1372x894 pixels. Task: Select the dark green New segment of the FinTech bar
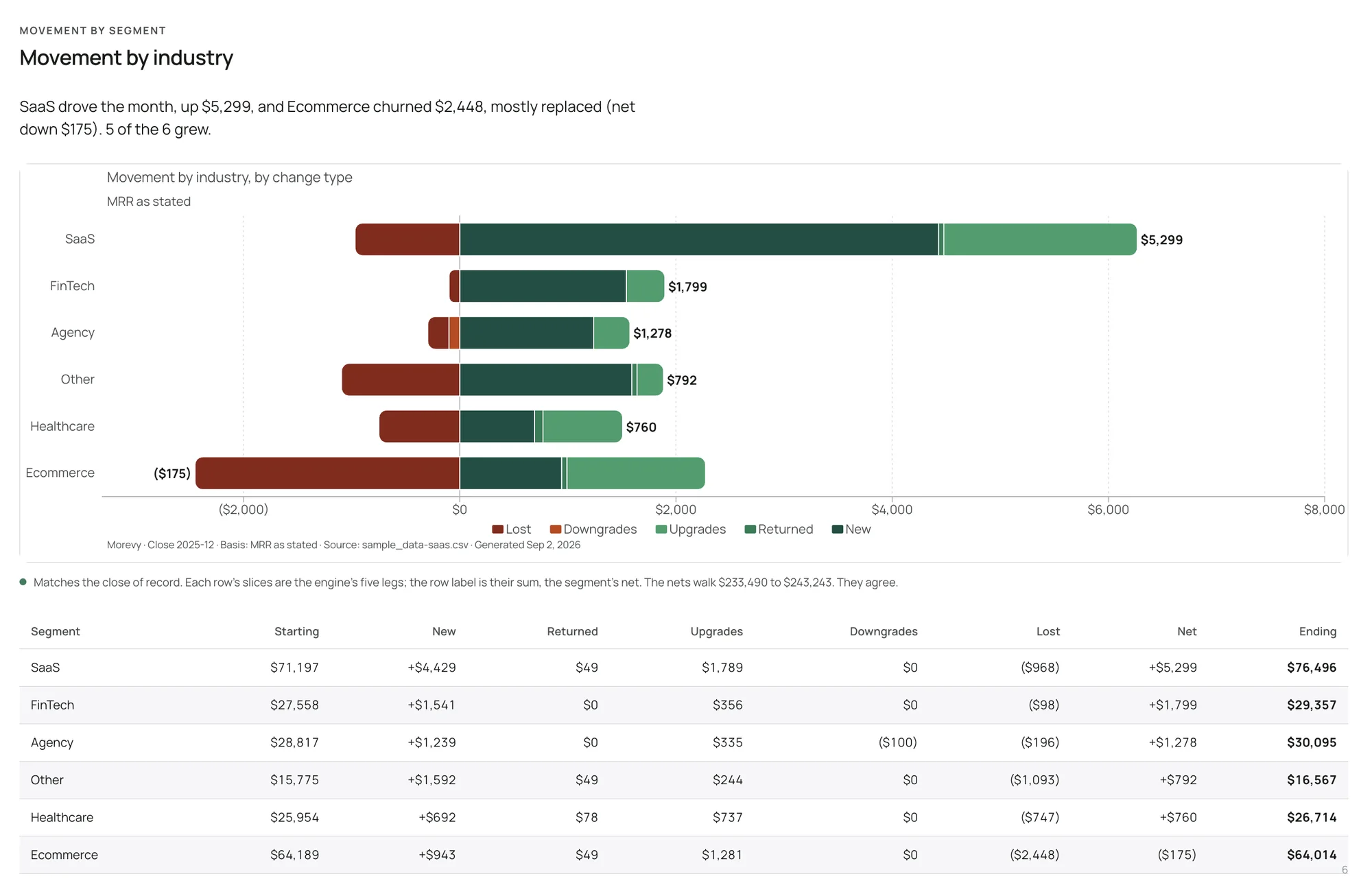pos(543,286)
